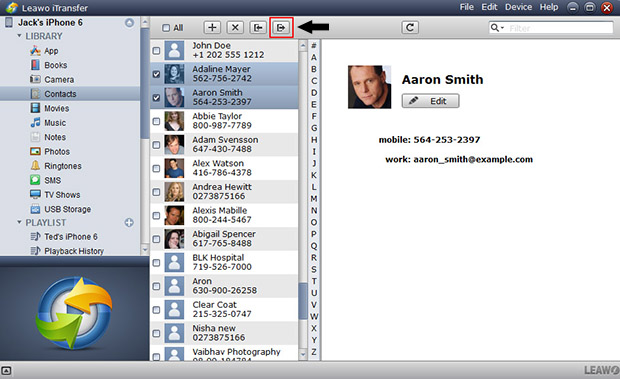Open the Device menu
This screenshot has height=379, width=620.
(x=518, y=7)
